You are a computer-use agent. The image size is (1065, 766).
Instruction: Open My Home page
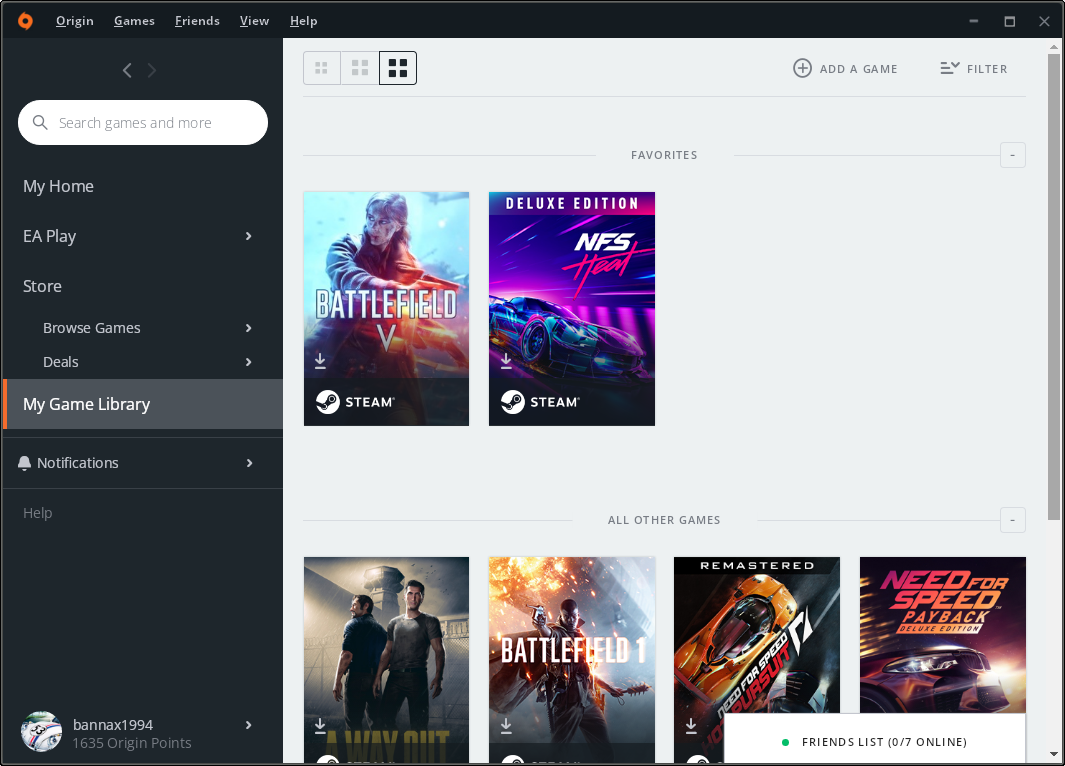[x=58, y=186]
